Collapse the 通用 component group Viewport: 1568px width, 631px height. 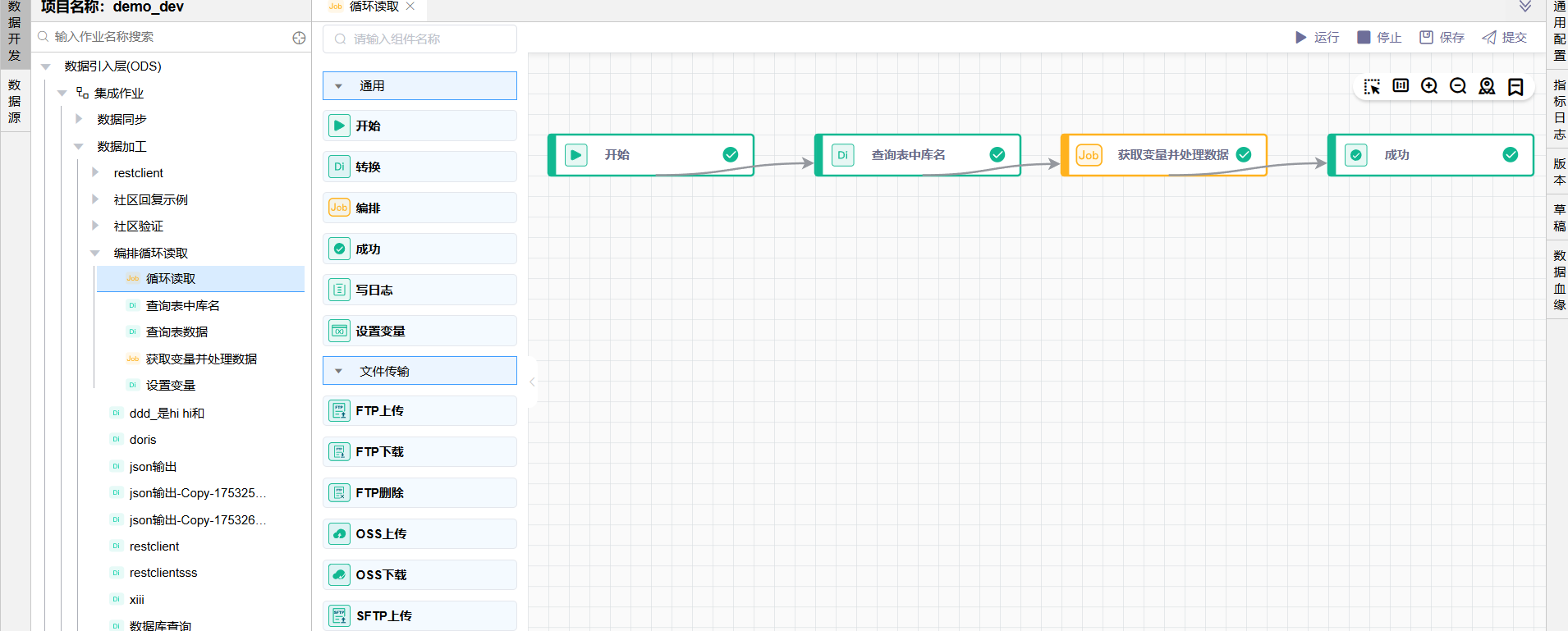(x=338, y=86)
